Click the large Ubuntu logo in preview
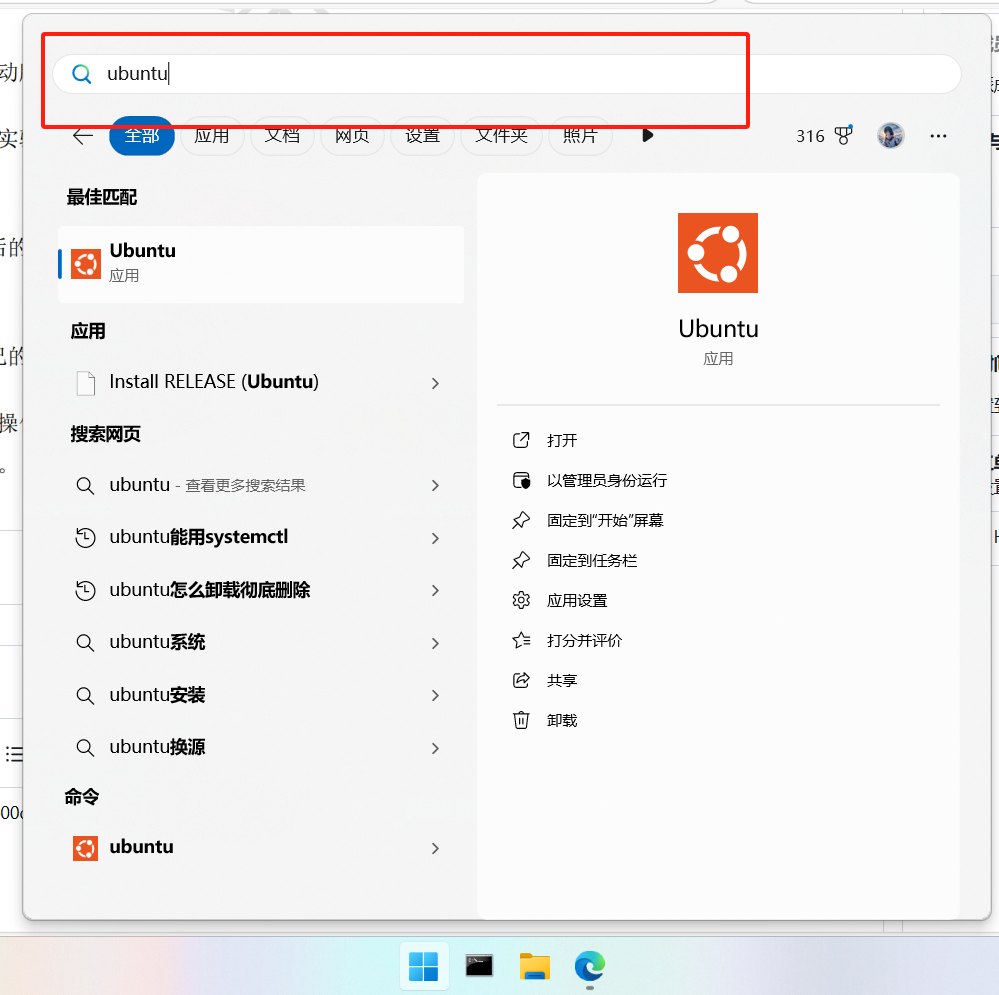Screen dimensions: 999x995 coord(717,253)
